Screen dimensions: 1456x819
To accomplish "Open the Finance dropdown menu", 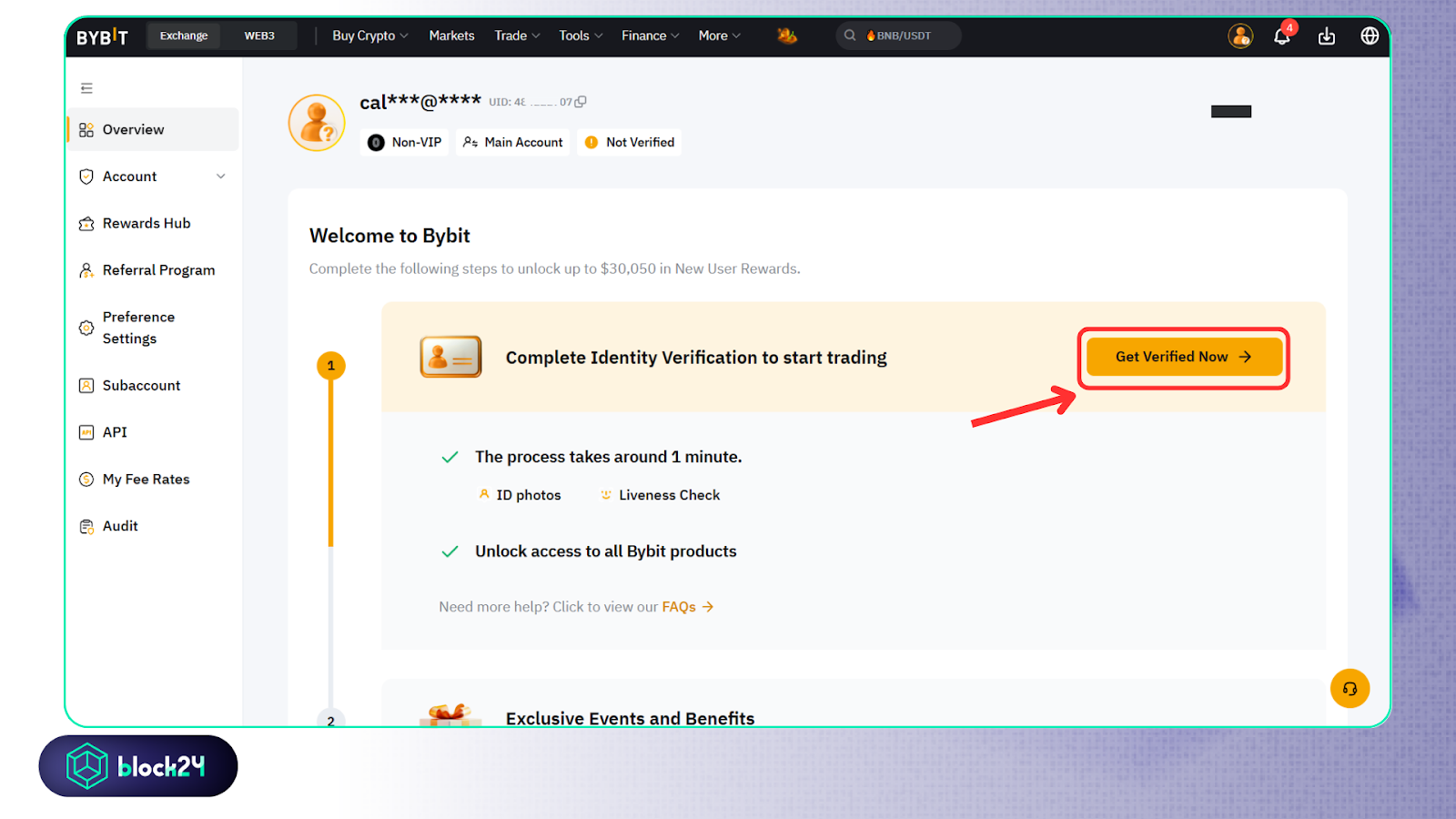I will (x=651, y=35).
